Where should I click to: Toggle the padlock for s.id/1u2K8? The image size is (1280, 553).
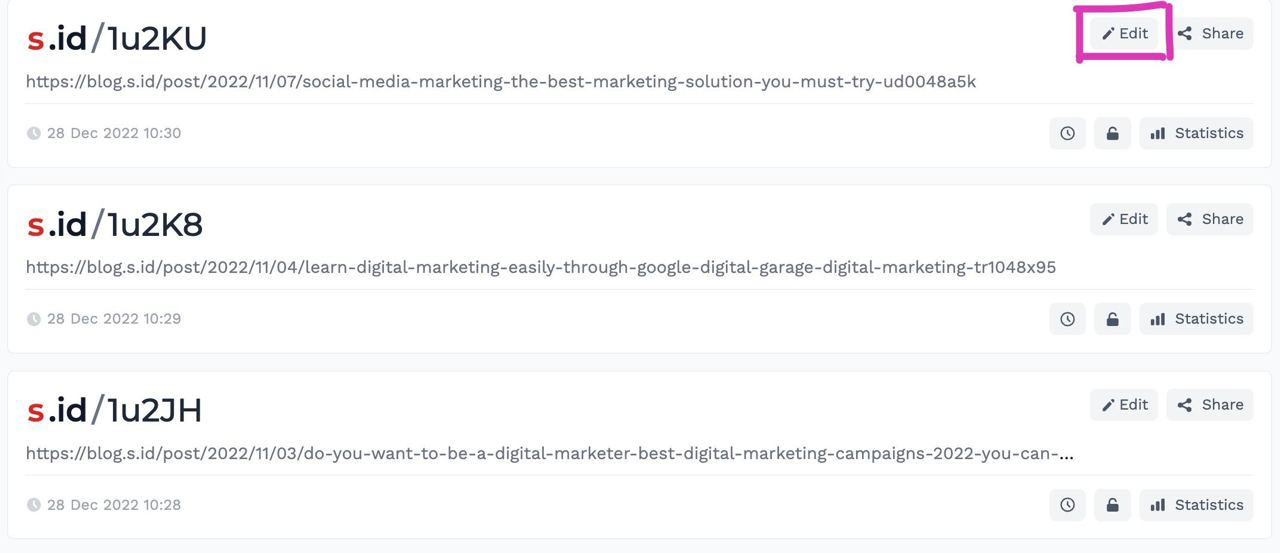pyautogui.click(x=1112, y=319)
